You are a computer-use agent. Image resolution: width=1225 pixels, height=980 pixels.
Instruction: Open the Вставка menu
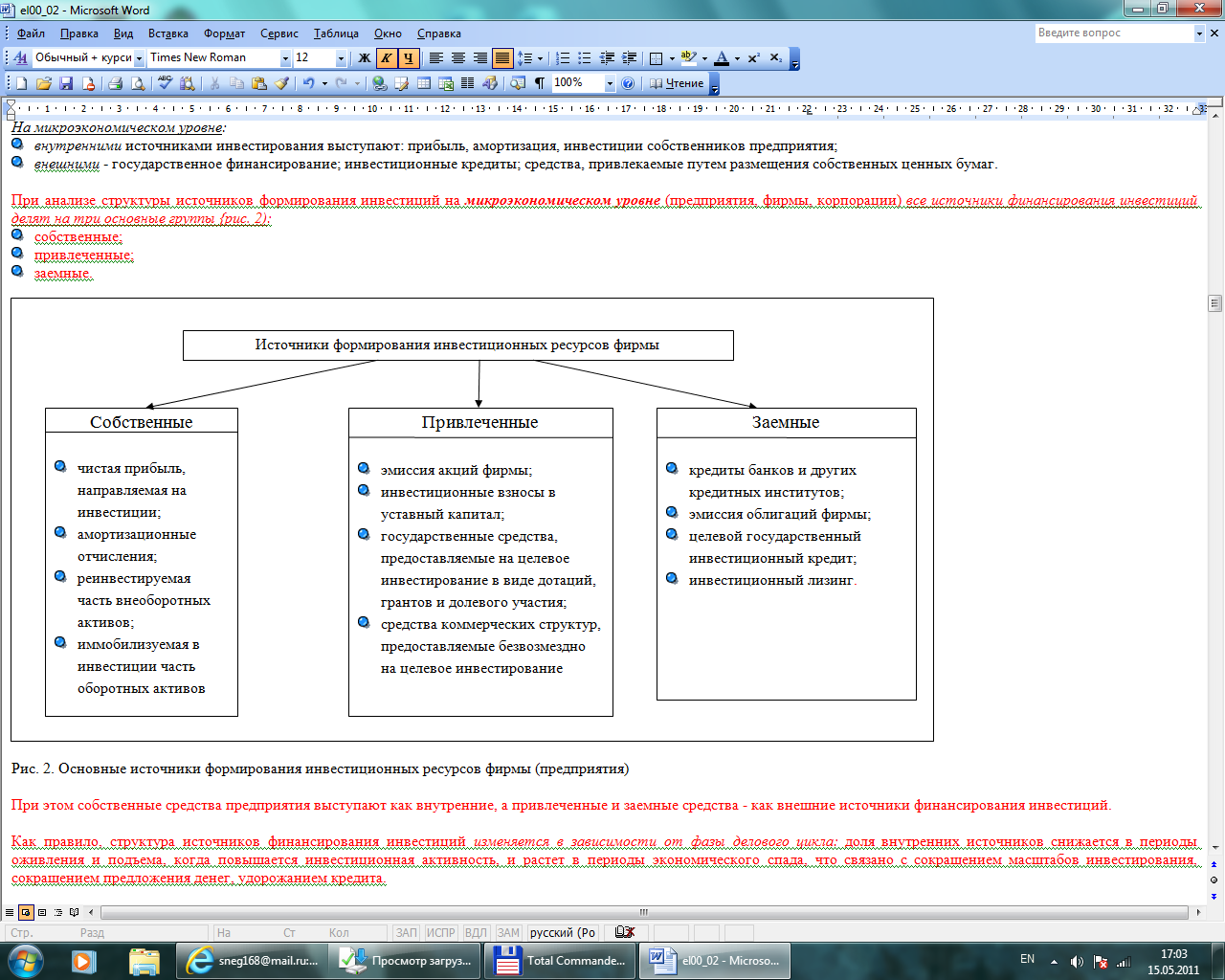(168, 33)
